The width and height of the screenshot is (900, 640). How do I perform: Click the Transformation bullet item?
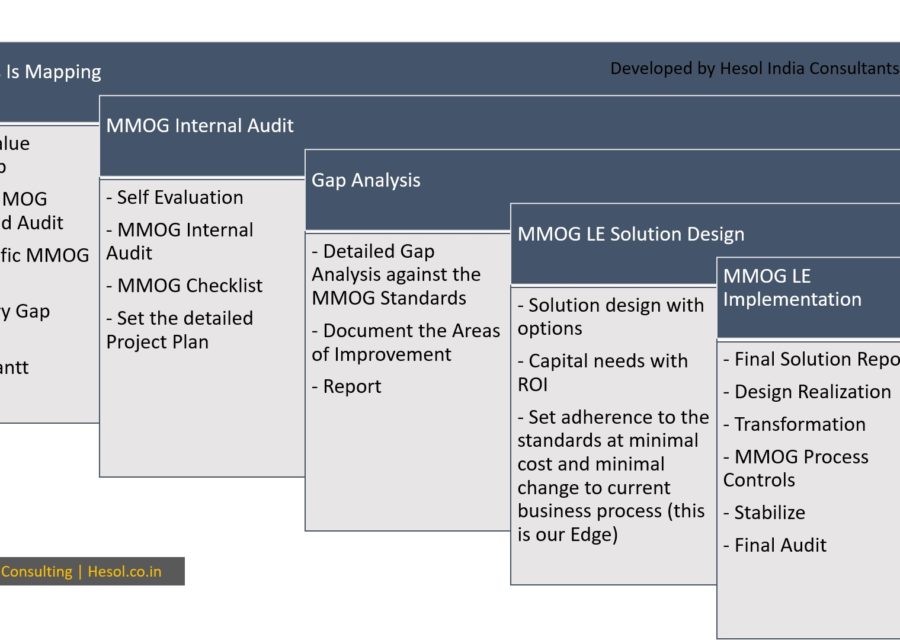point(794,424)
